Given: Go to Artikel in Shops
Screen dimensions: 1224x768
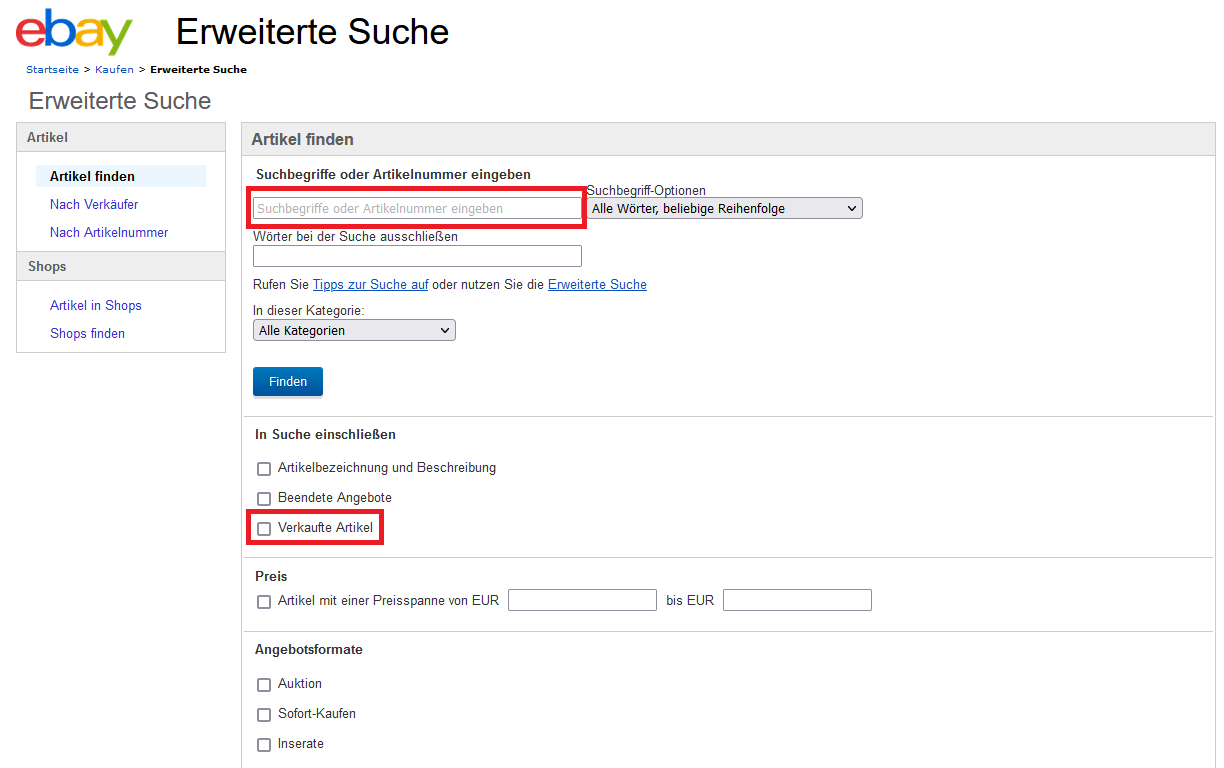Looking at the screenshot, I should point(96,306).
